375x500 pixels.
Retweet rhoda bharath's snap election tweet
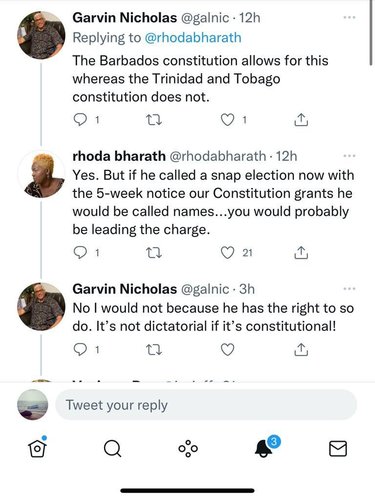[154, 253]
